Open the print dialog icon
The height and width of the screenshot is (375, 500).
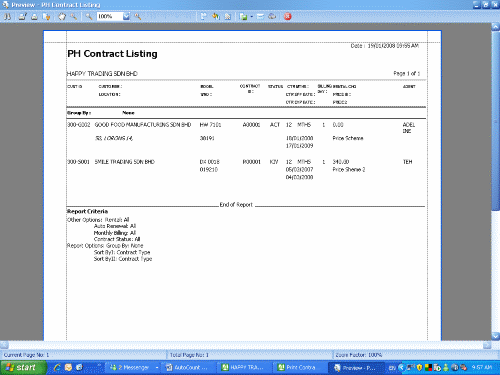[x=22, y=16]
